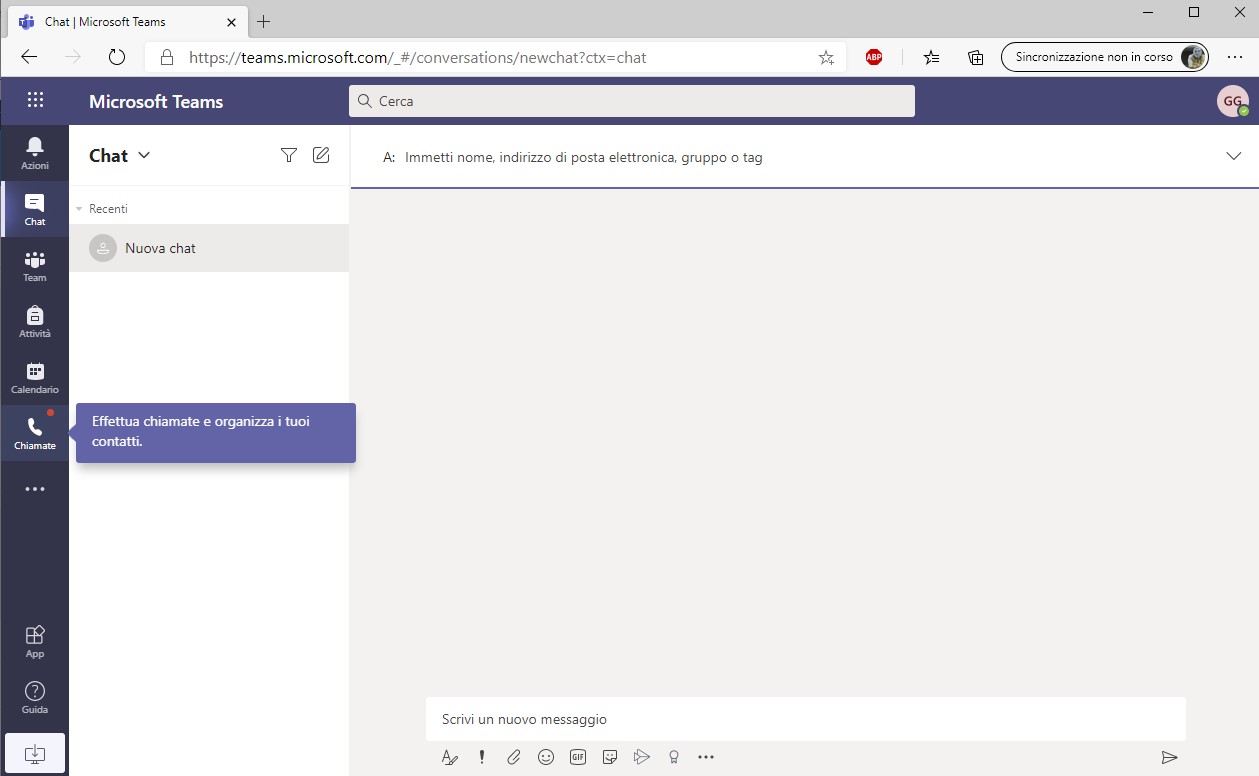Image resolution: width=1259 pixels, height=776 pixels.
Task: Attach a file with paperclip icon
Action: pos(514,757)
